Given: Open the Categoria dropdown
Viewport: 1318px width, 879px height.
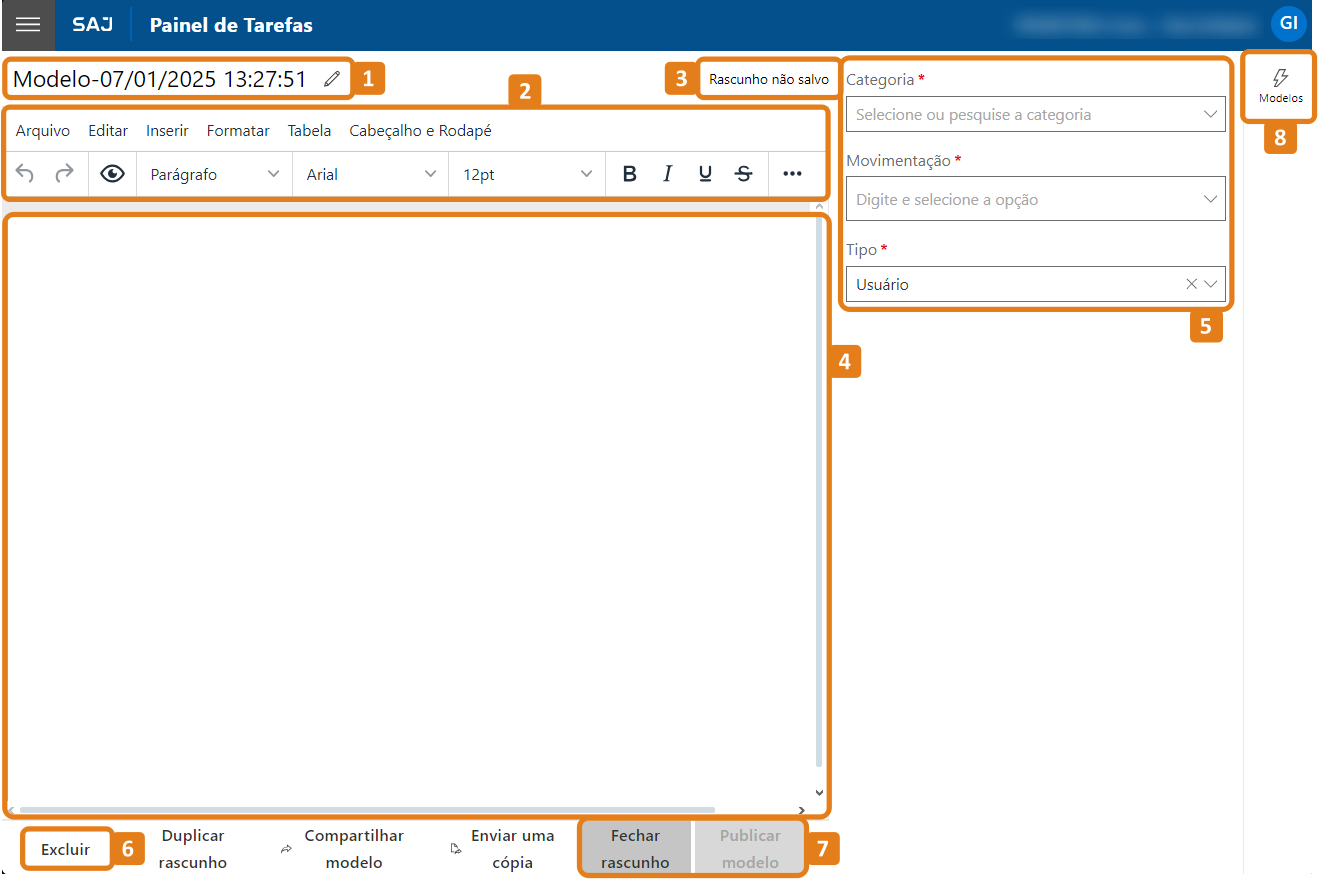Looking at the screenshot, I should click(1035, 113).
